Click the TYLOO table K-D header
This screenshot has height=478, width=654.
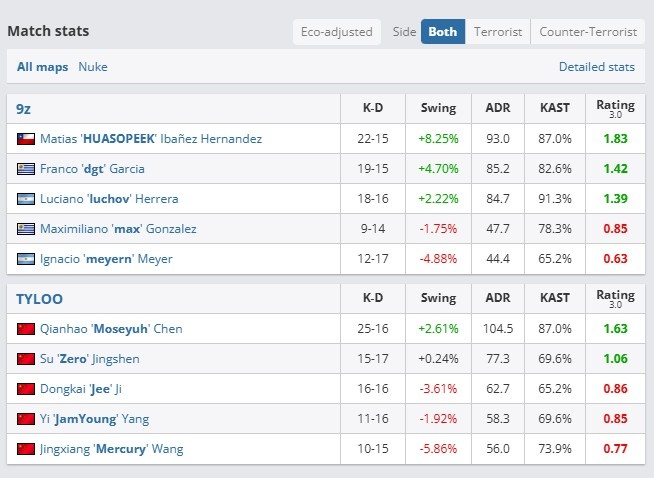[373, 298]
